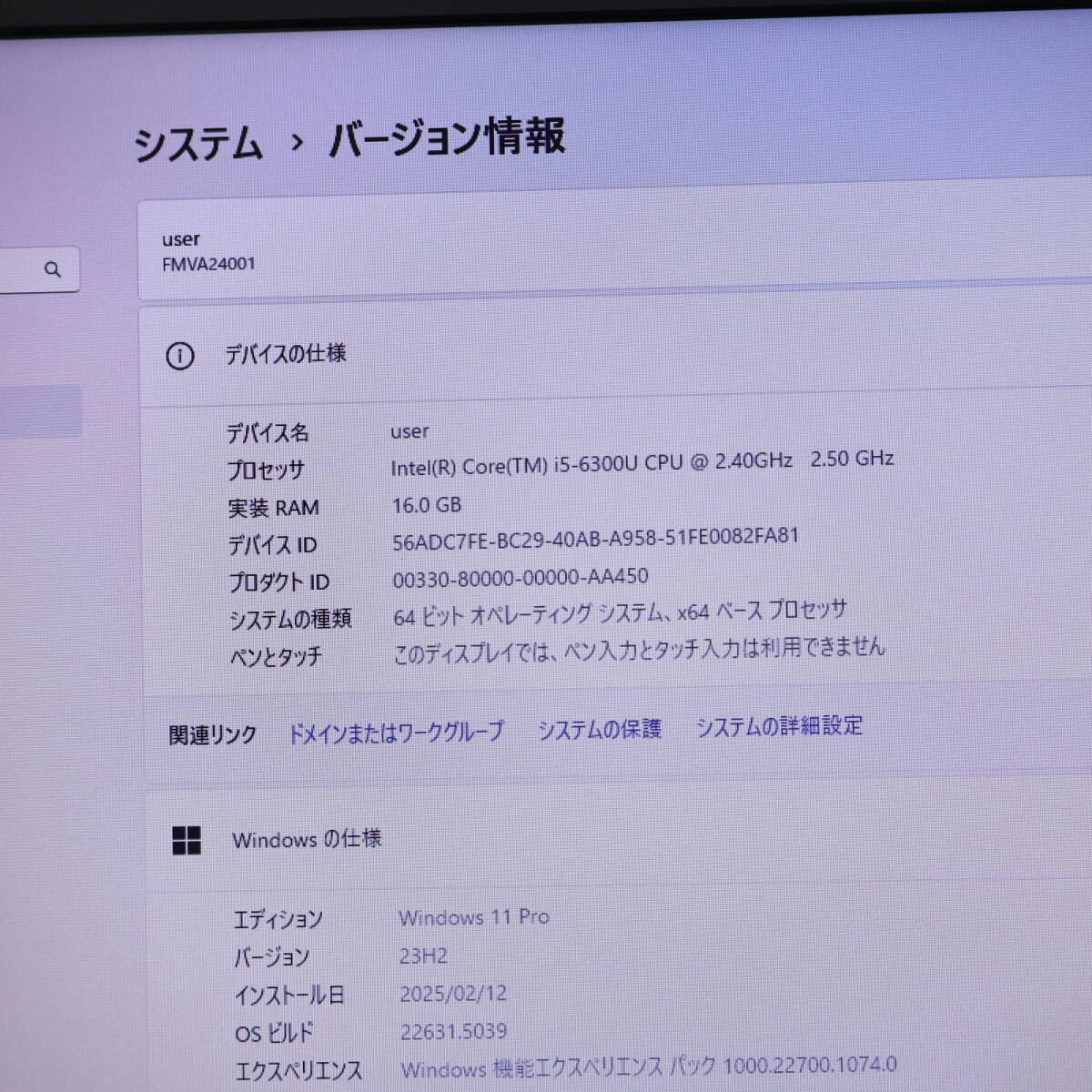The image size is (1092, 1092).
Task: Go back to システム breadcrumb
Action: (x=198, y=144)
